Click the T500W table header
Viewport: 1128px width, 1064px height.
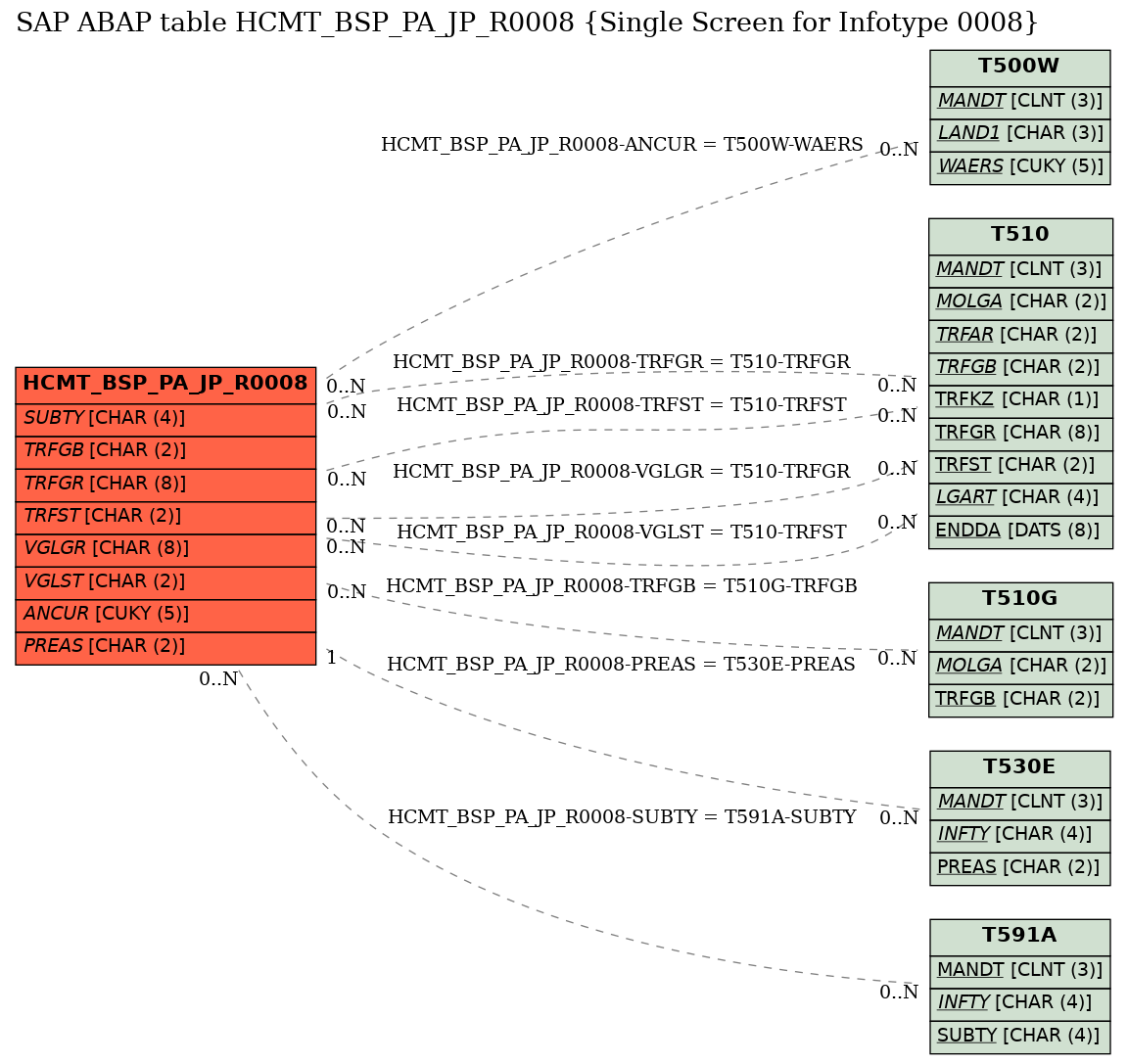click(1019, 68)
